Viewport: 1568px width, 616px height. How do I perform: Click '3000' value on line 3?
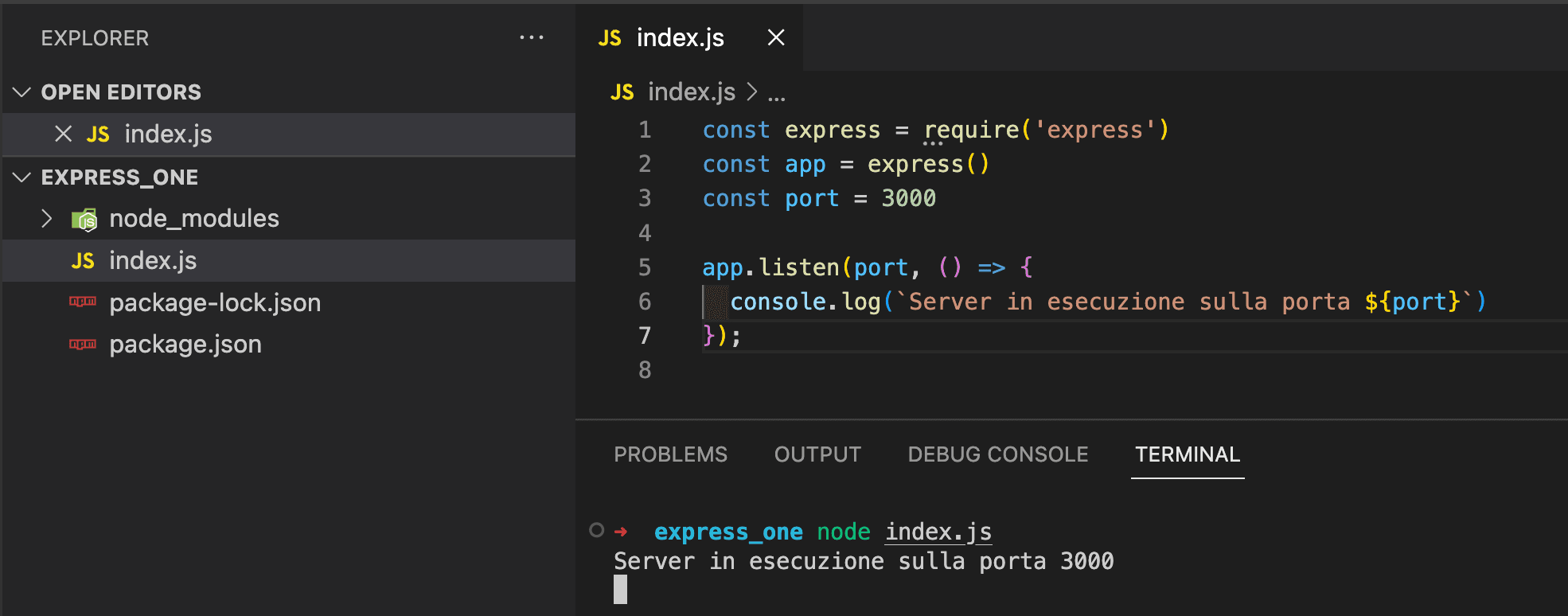point(908,198)
